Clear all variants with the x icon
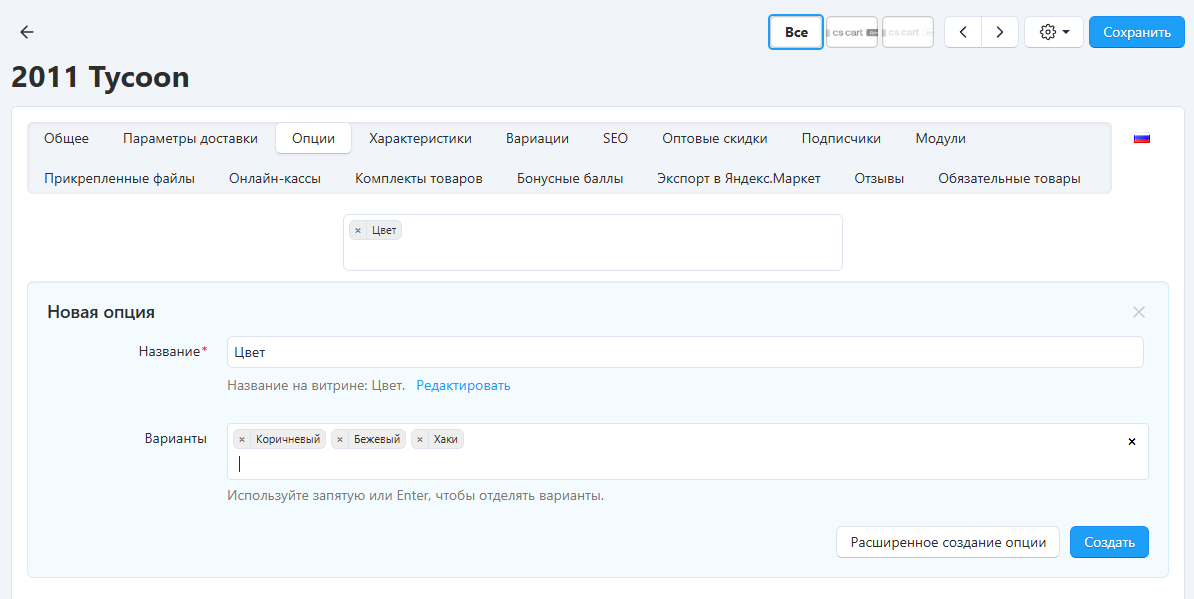Image resolution: width=1194 pixels, height=599 pixels. coord(1132,441)
